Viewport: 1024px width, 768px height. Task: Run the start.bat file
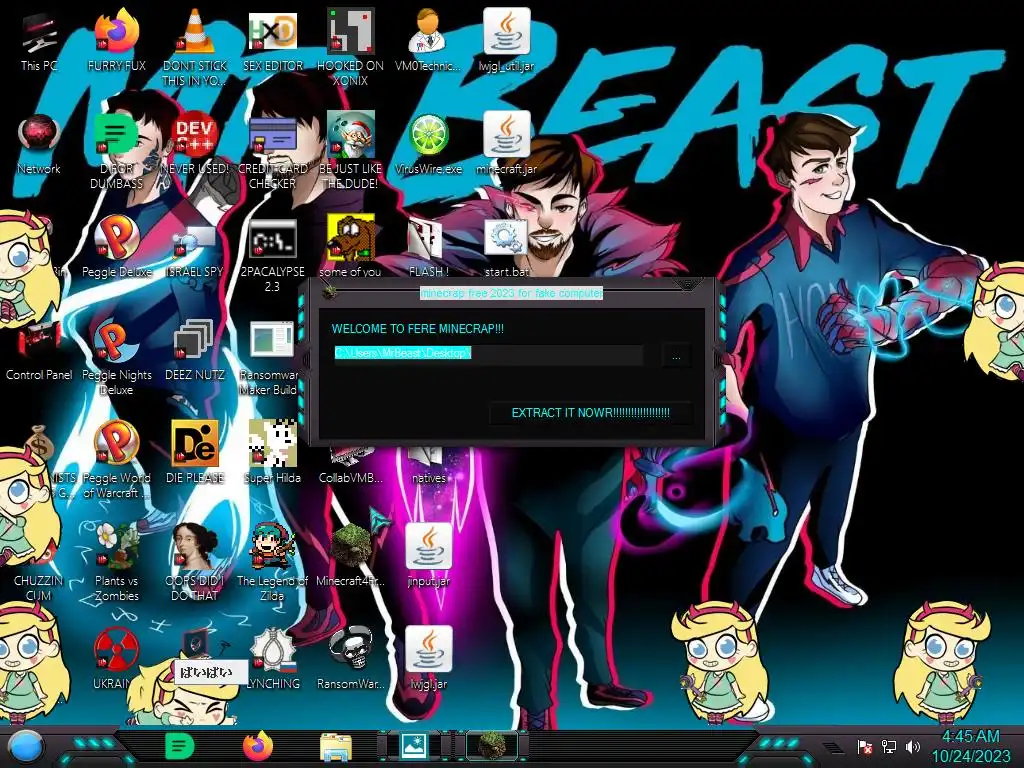506,247
